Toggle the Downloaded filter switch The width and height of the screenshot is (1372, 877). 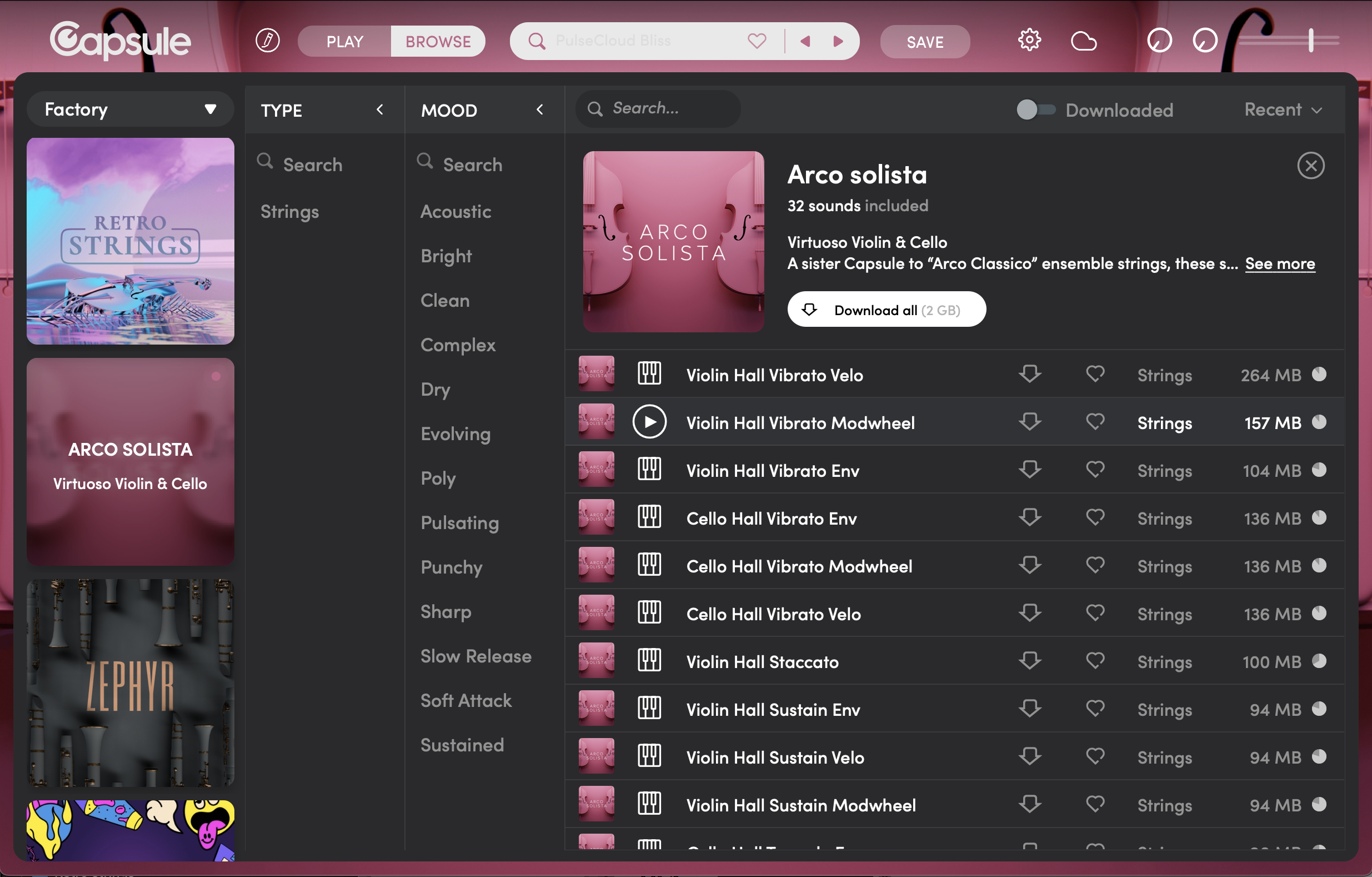point(1035,109)
